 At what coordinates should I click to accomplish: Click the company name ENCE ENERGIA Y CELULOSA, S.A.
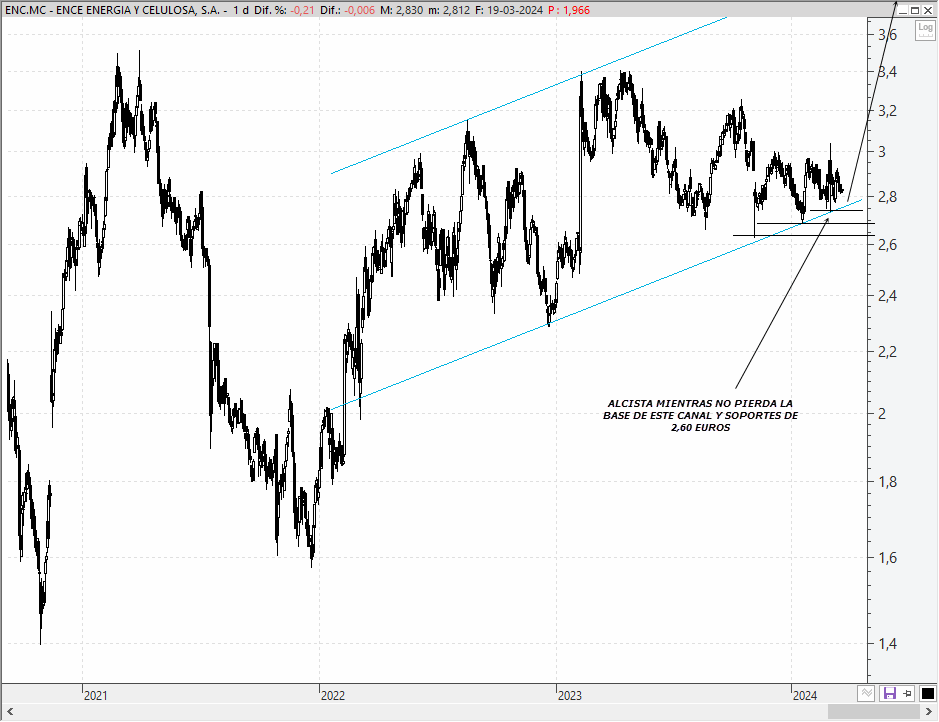click(x=137, y=10)
